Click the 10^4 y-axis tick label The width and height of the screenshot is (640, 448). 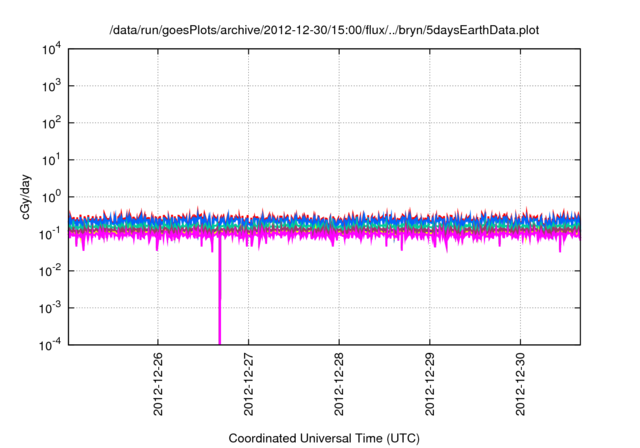click(x=51, y=50)
